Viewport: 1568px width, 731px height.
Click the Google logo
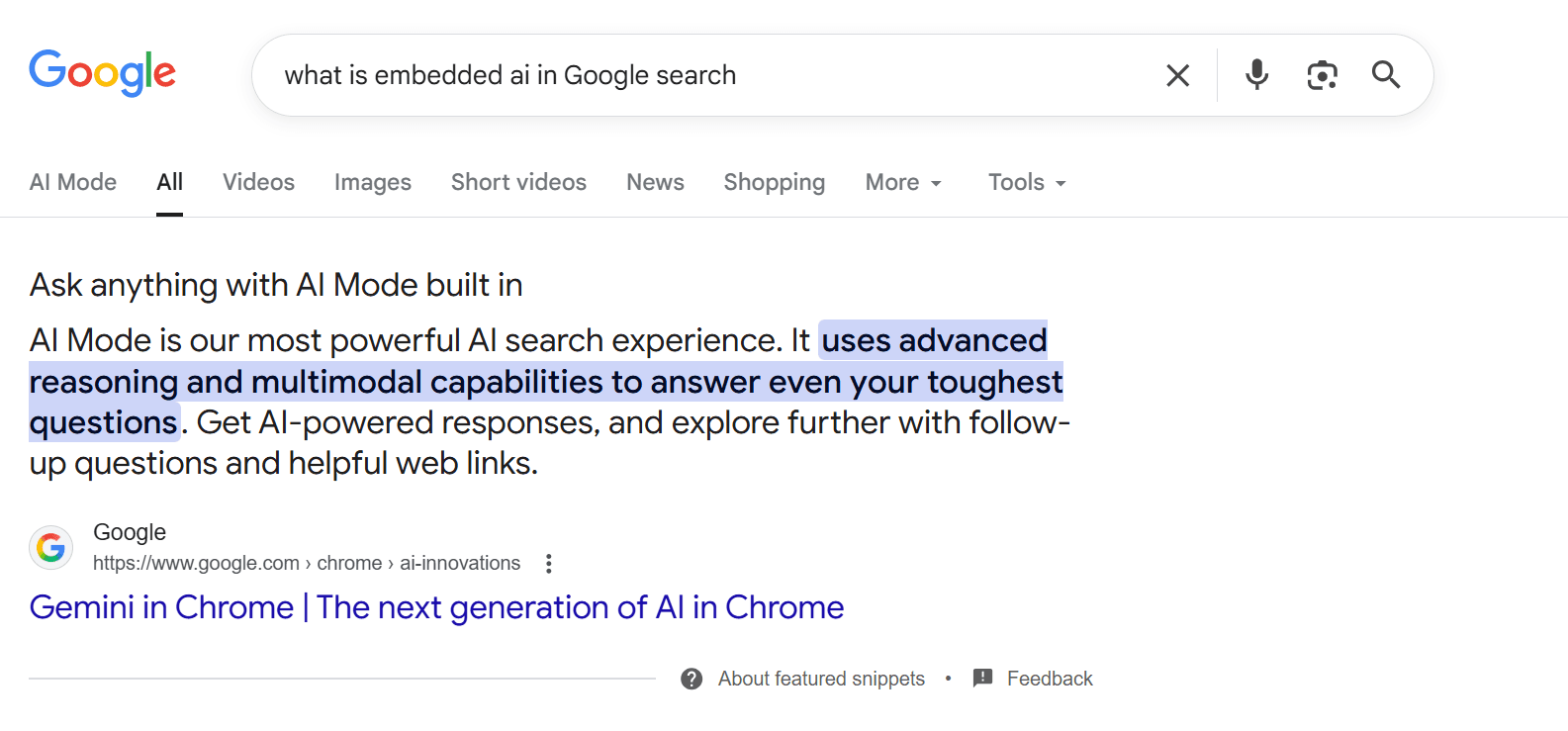(102, 73)
